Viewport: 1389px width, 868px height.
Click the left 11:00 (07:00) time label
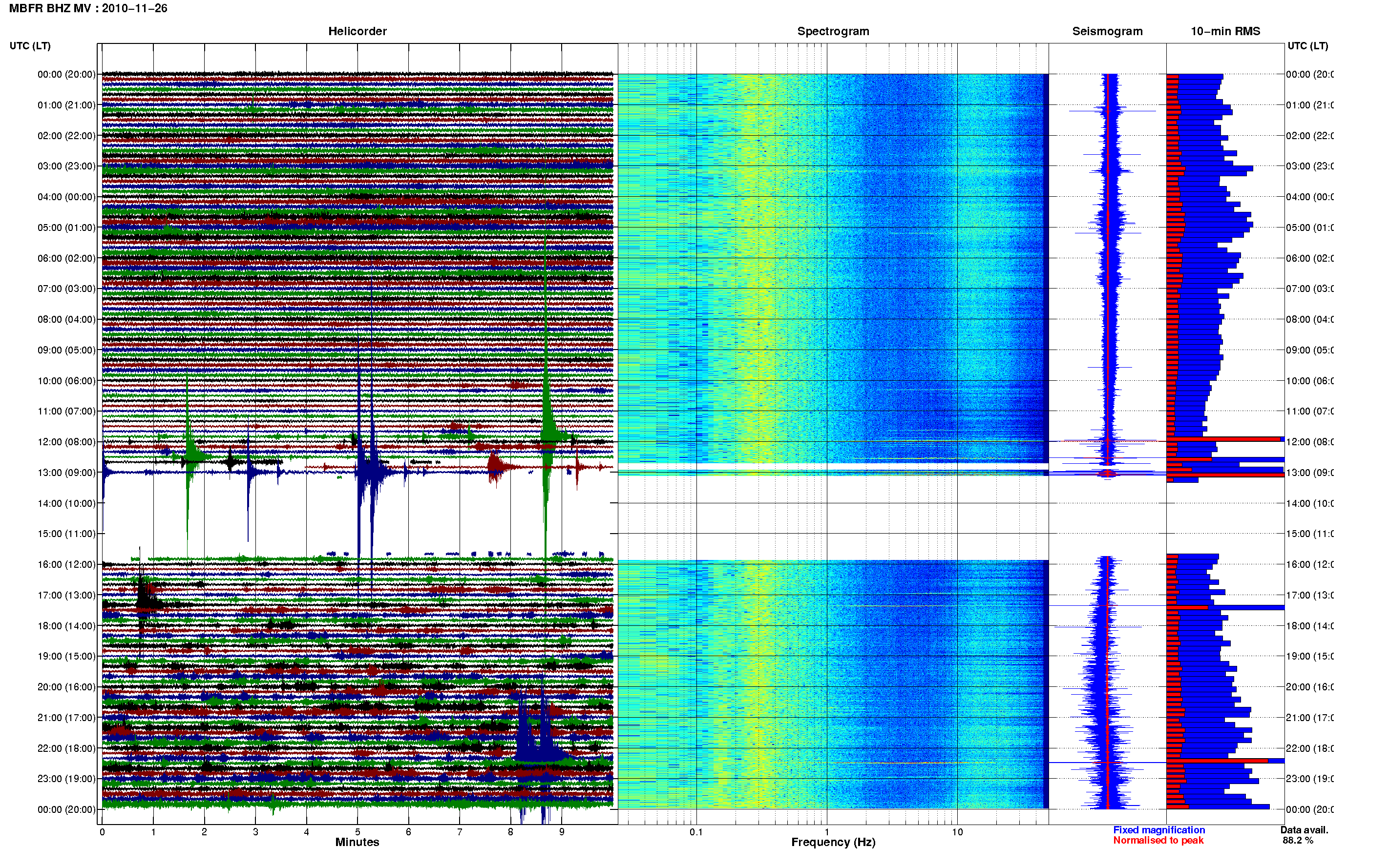(66, 411)
